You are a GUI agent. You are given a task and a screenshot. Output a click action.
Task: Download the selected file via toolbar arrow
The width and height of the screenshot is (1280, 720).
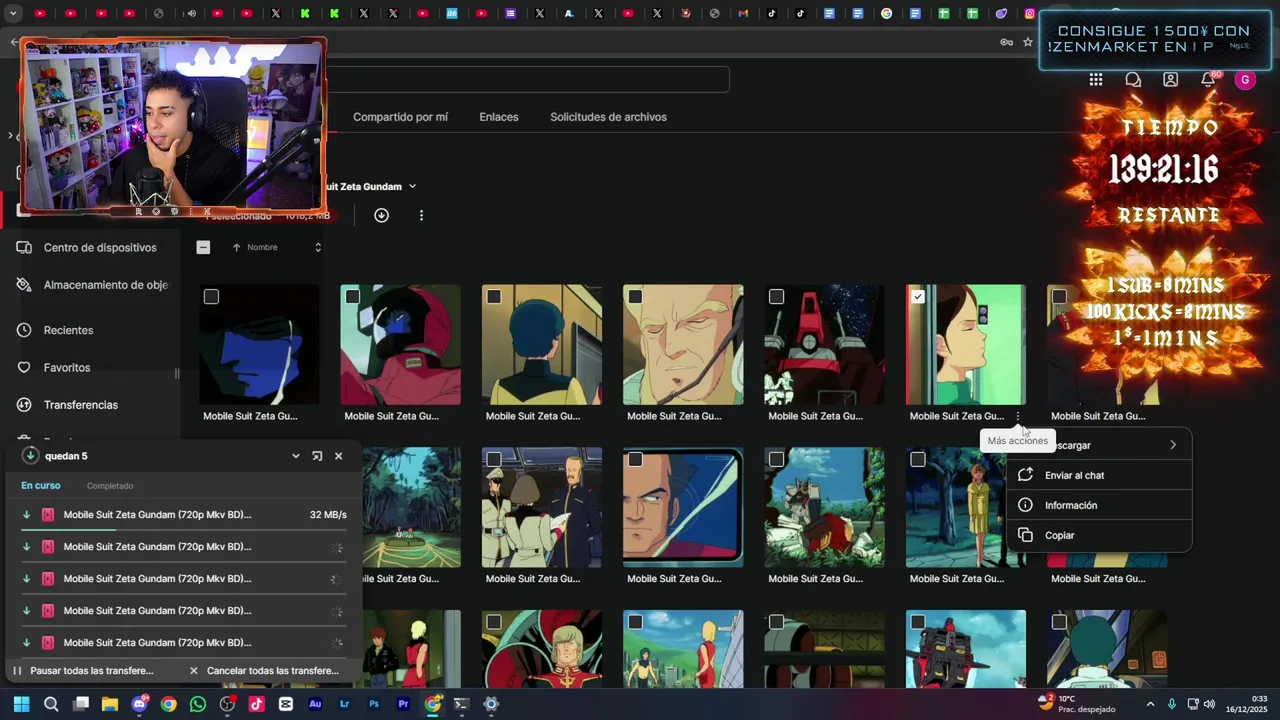point(381,215)
